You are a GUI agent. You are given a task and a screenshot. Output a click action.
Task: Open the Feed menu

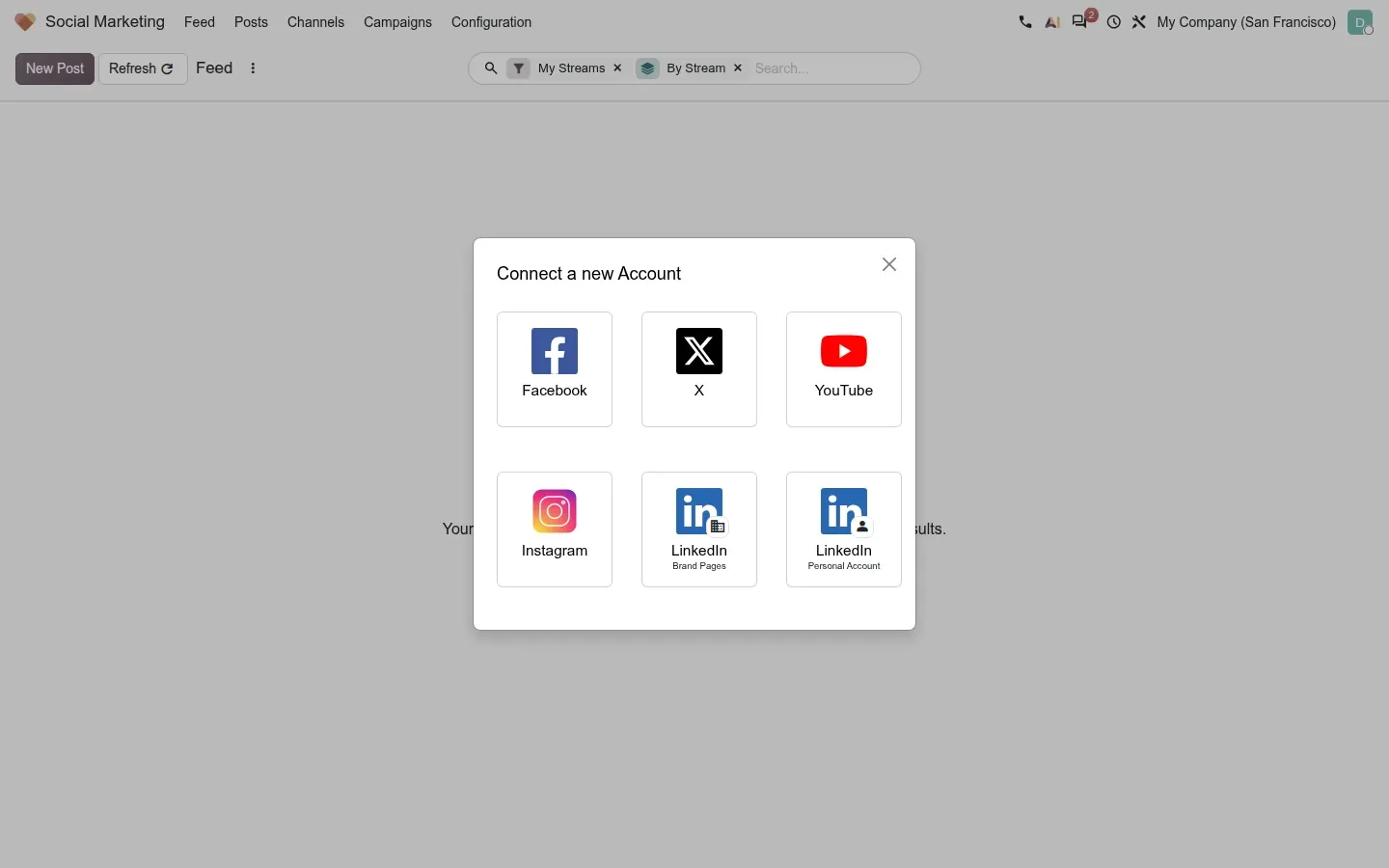click(x=200, y=22)
